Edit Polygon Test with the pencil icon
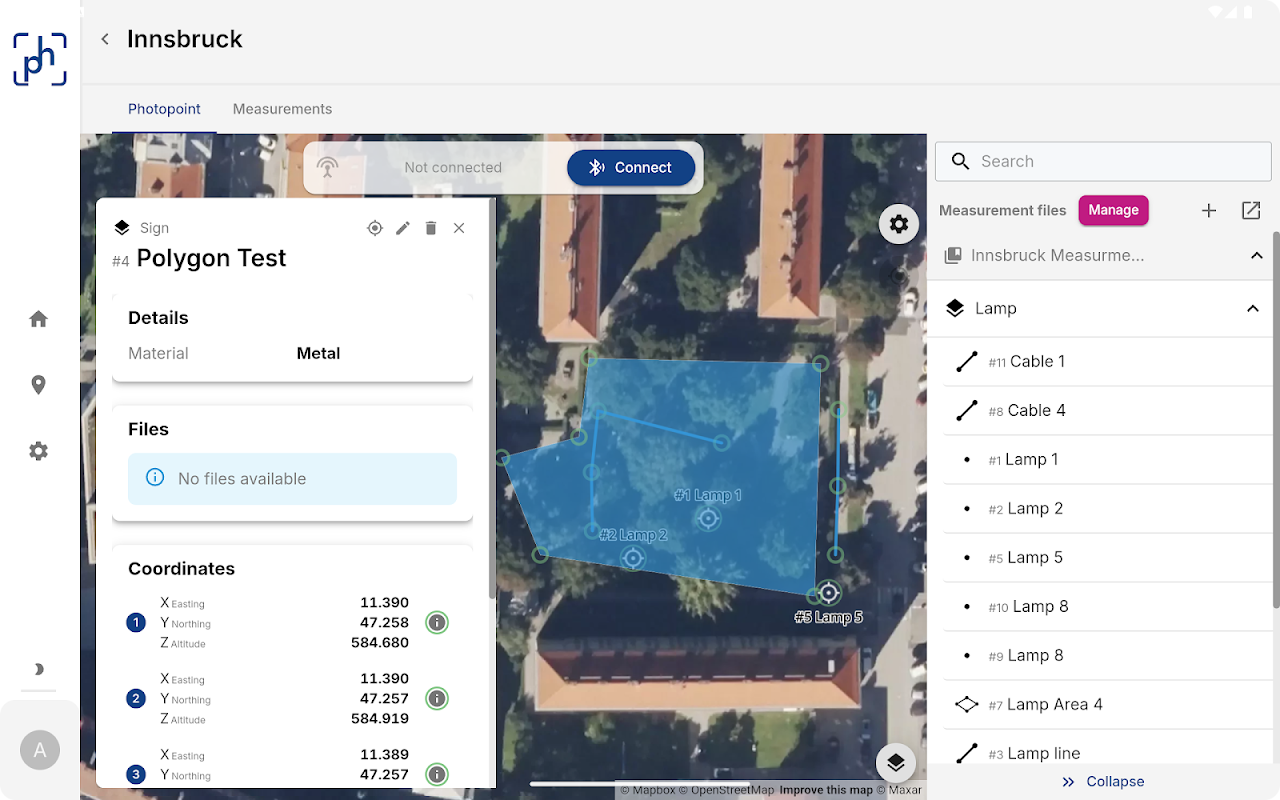Image resolution: width=1280 pixels, height=800 pixels. coord(403,228)
